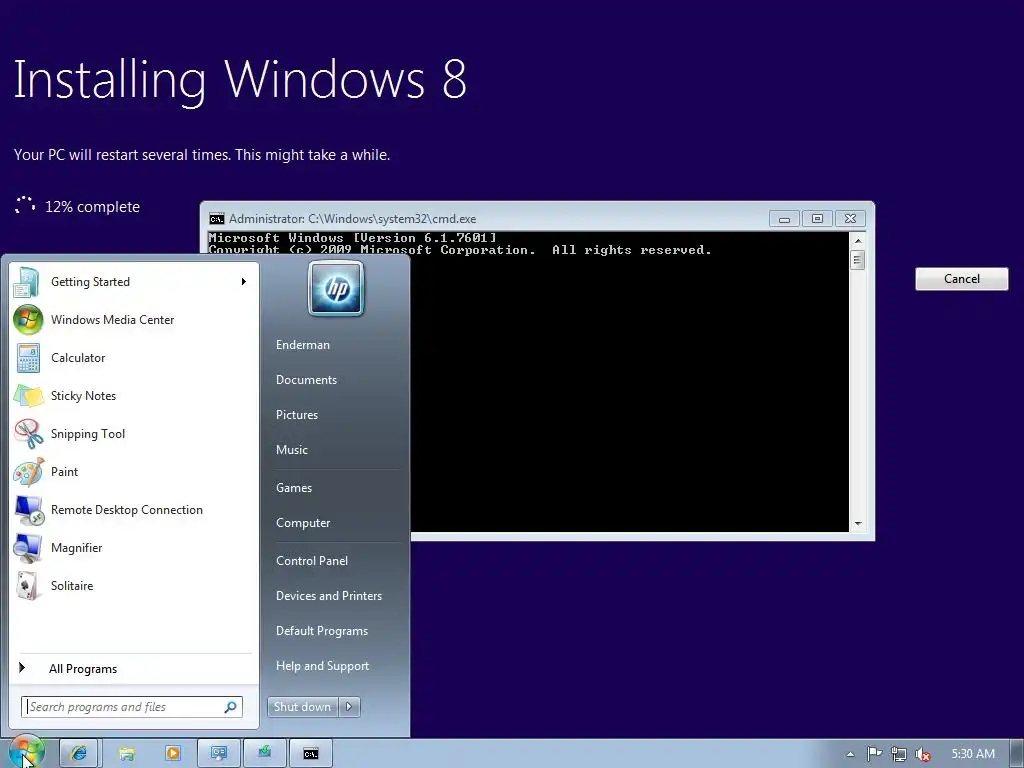Open Internet Explorer from taskbar

79,754
